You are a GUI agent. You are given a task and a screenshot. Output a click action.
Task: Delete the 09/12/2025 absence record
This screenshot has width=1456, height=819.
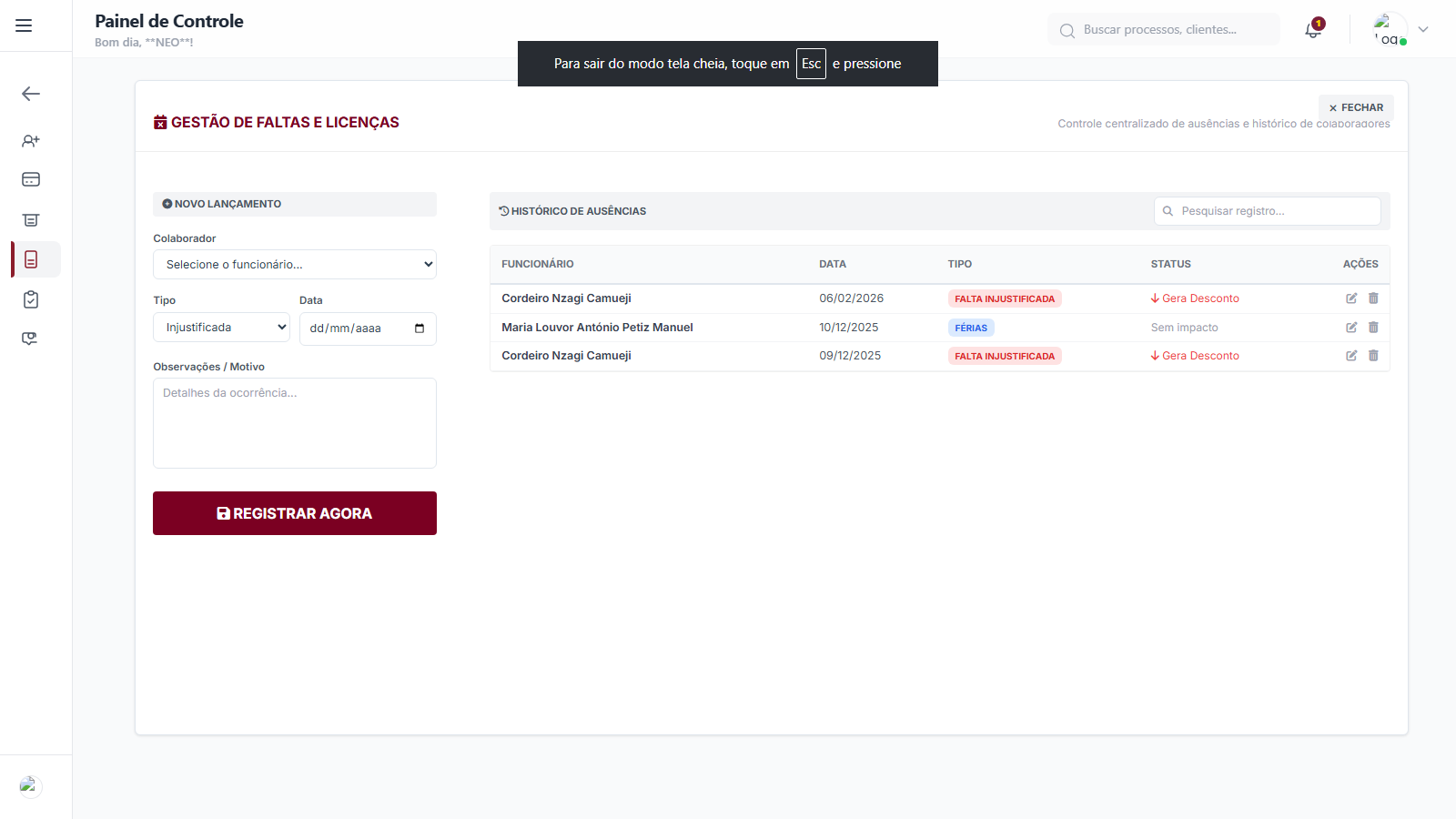tap(1373, 356)
